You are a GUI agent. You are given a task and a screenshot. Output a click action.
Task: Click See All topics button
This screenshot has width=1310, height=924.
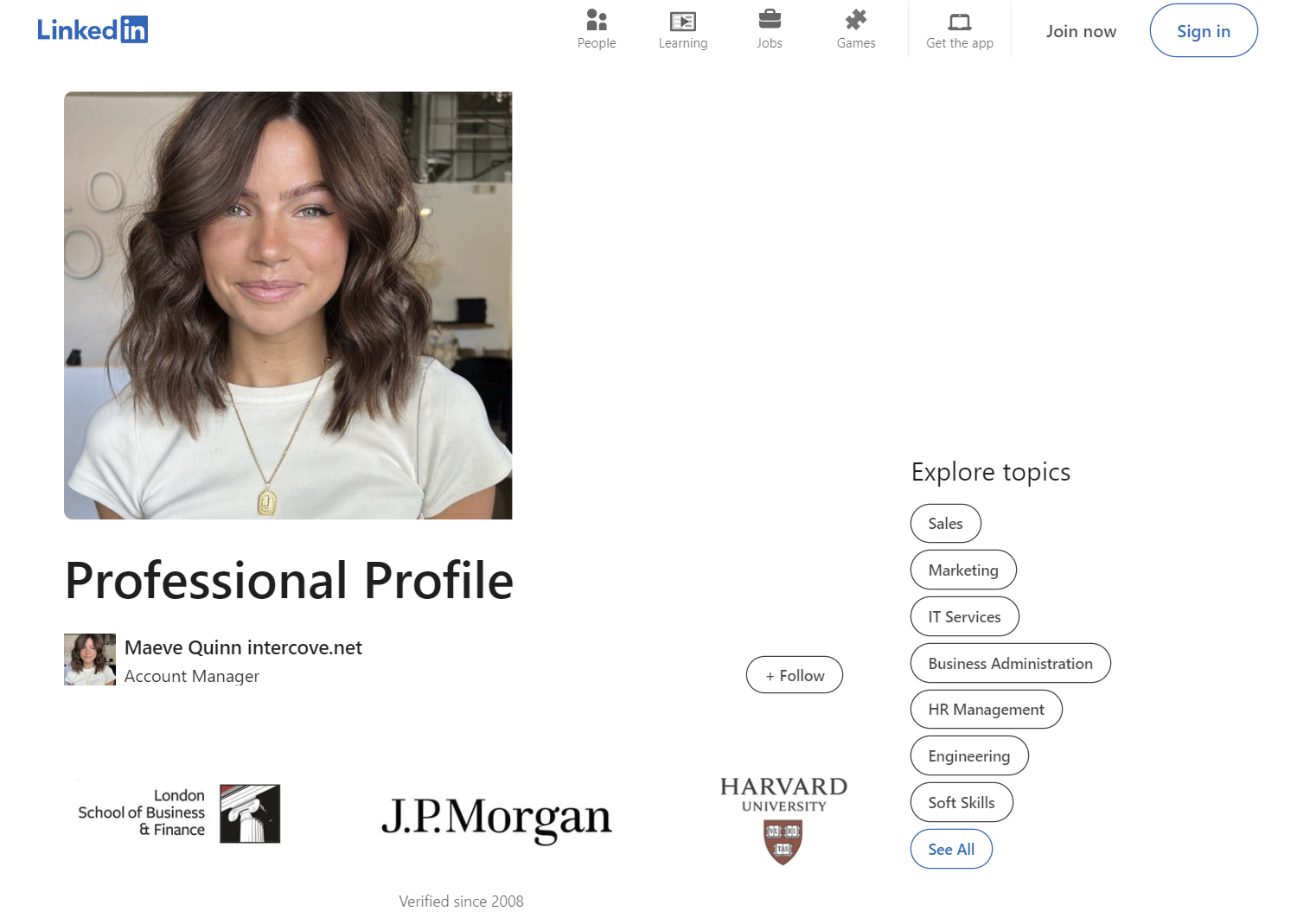pos(951,850)
